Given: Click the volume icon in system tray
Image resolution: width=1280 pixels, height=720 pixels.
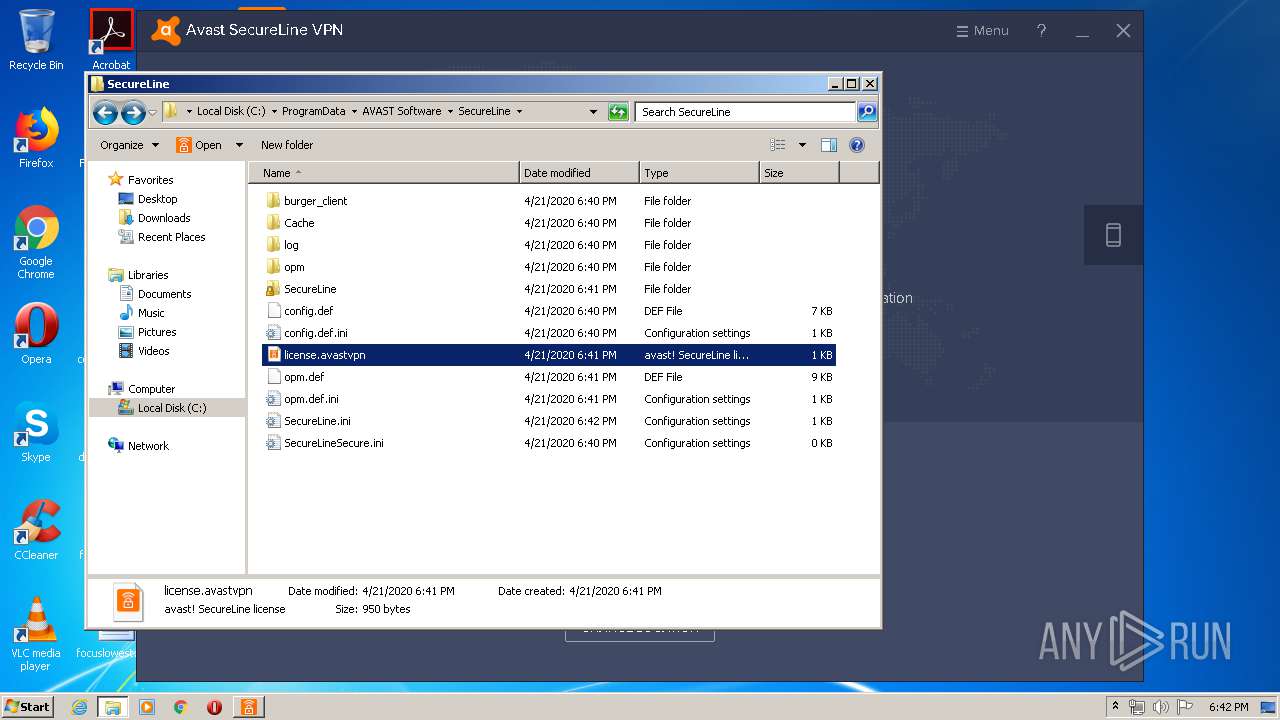Looking at the screenshot, I should 1160,707.
